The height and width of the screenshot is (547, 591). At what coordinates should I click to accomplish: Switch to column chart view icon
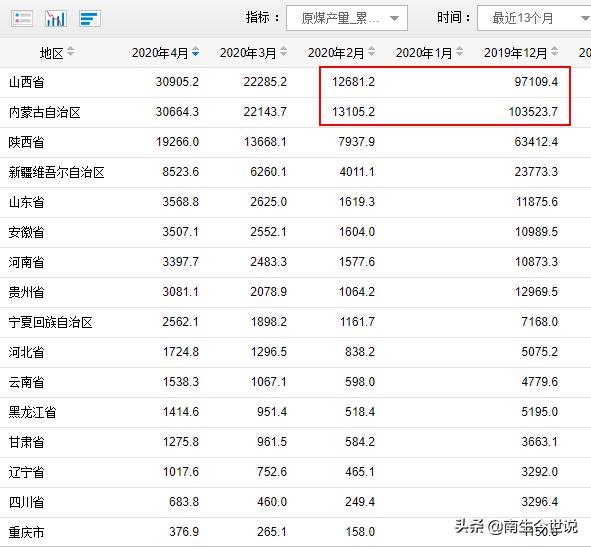coord(56,18)
